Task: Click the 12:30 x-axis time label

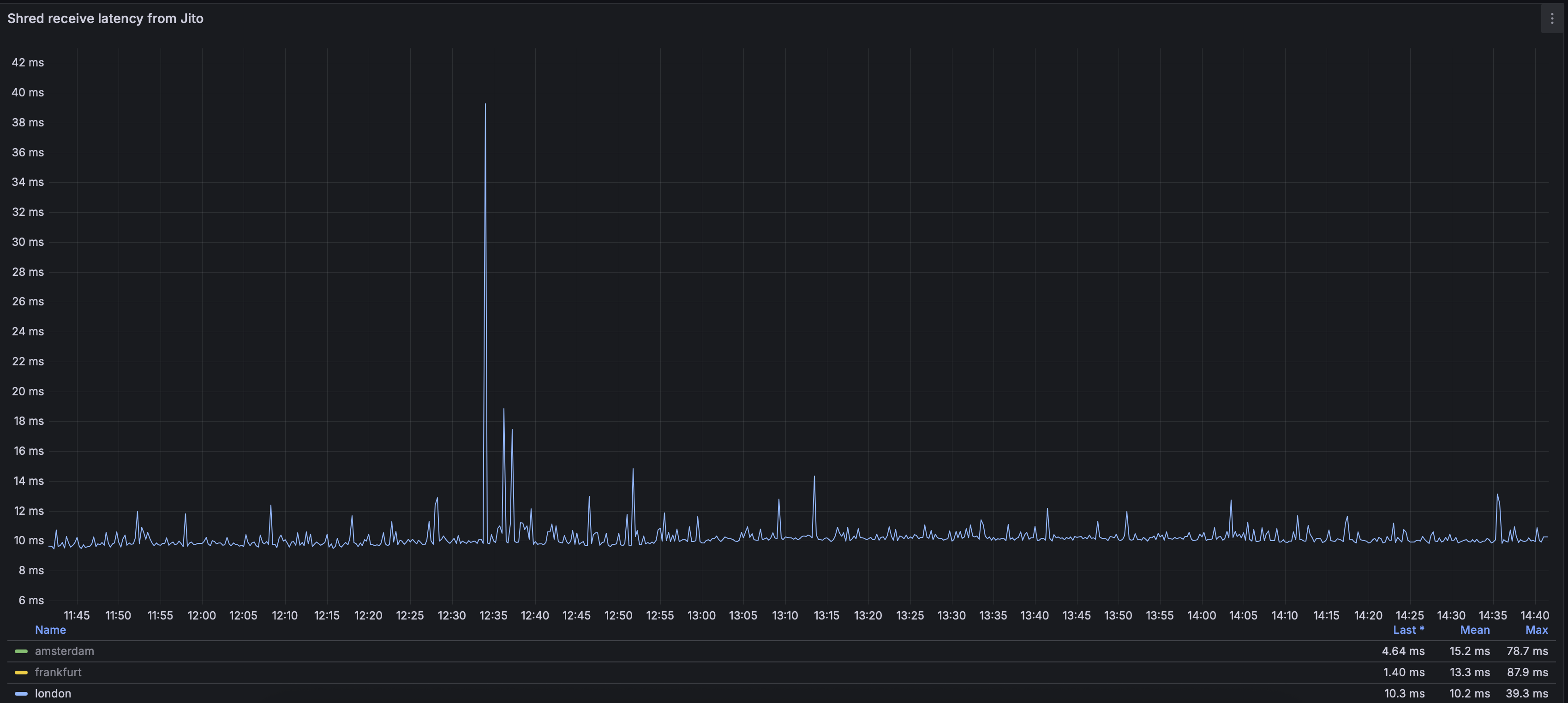Action: [x=452, y=615]
